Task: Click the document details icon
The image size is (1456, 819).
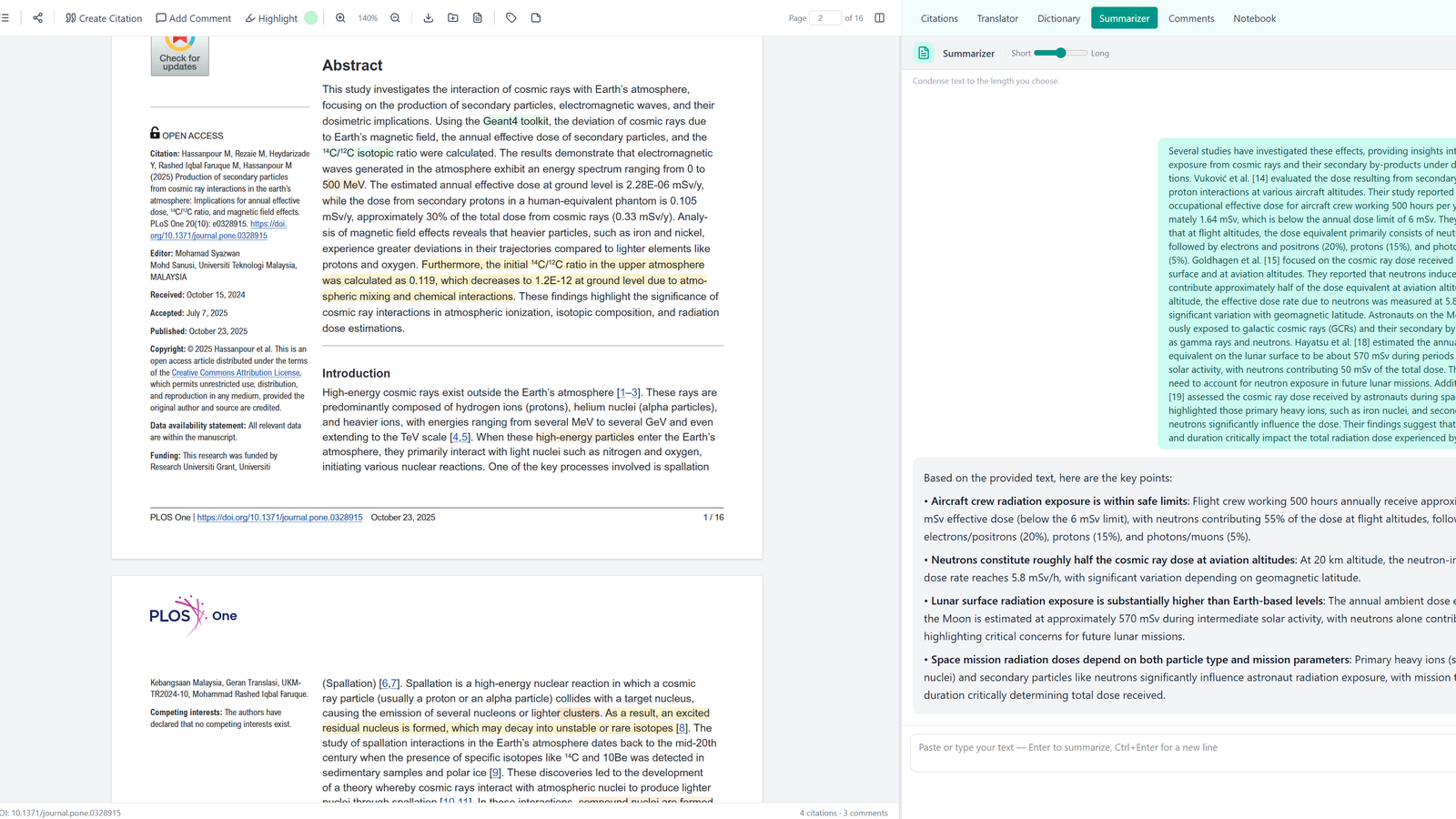Action: tap(477, 17)
